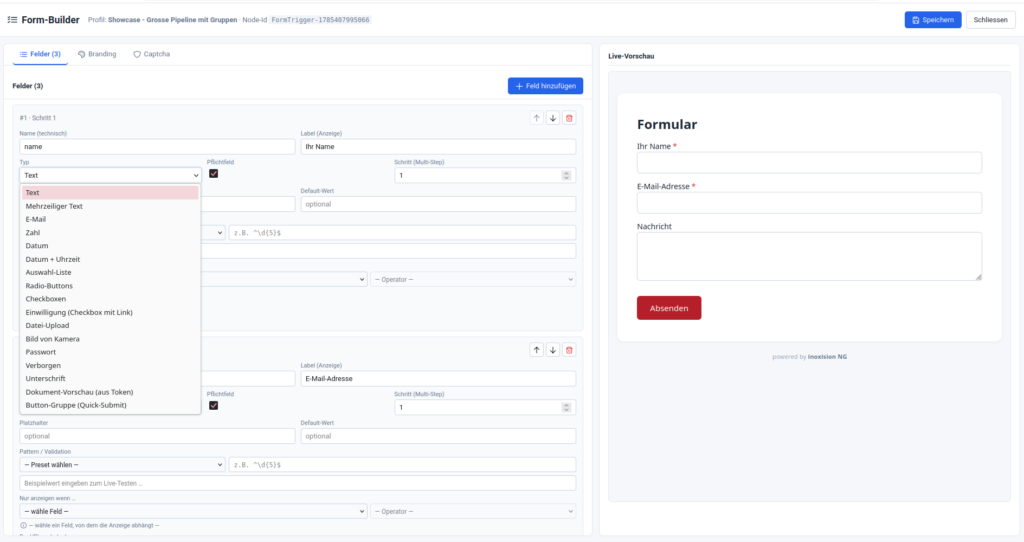Choose Verborgen type option
The image size is (1024, 542).
pos(110,365)
